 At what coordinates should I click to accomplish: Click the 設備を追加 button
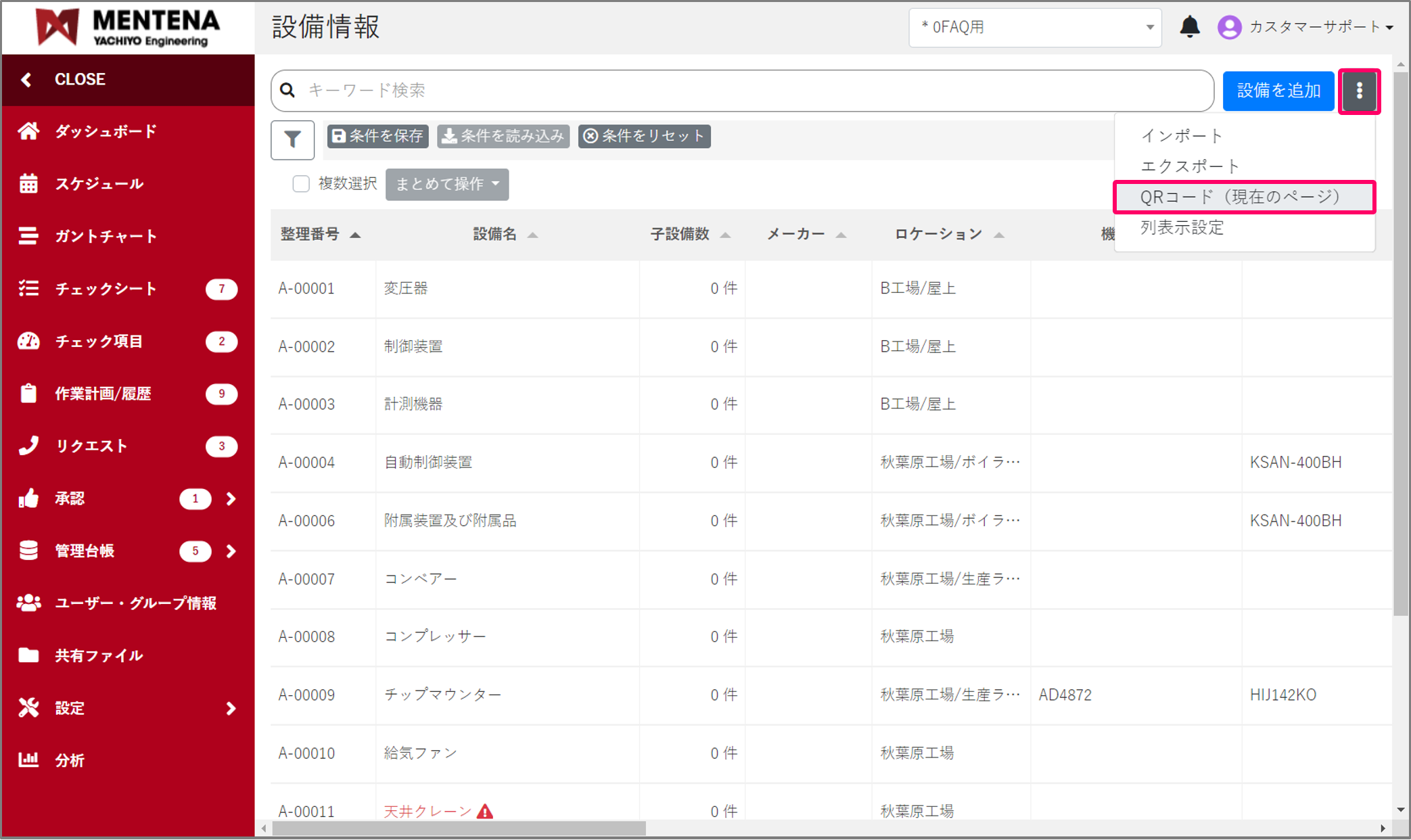point(1278,91)
